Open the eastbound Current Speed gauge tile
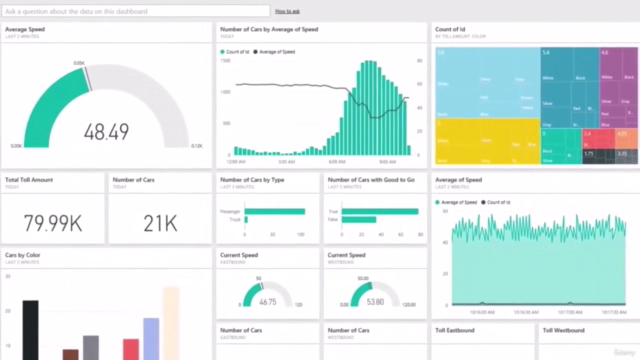This screenshot has width=640, height=360. coord(268,284)
